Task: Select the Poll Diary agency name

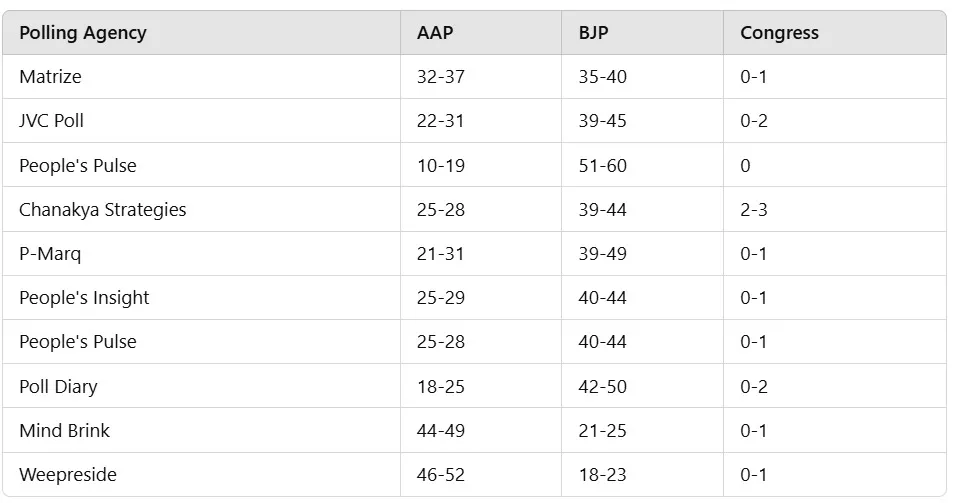Action: click(x=58, y=387)
